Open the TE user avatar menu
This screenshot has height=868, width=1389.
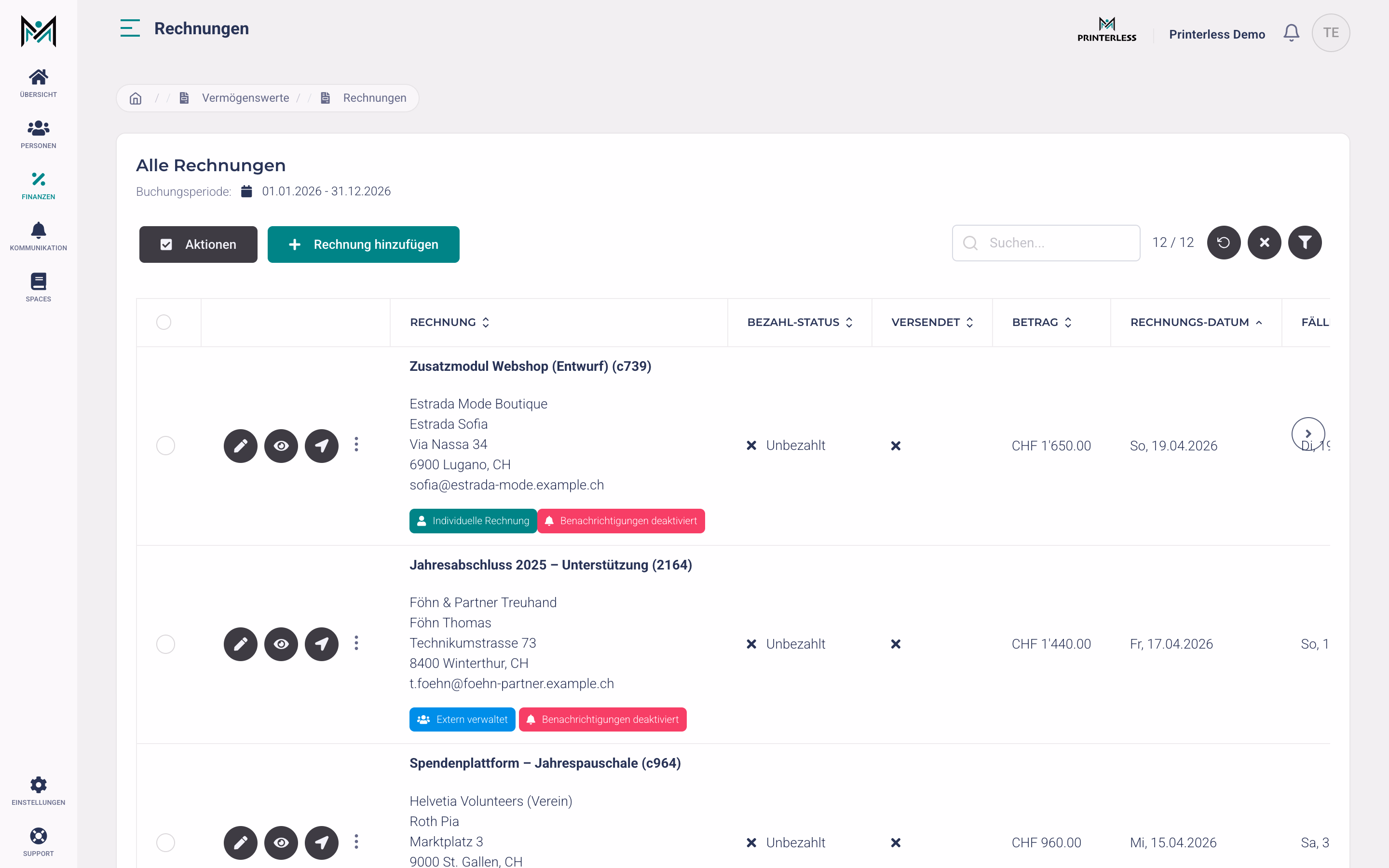pyautogui.click(x=1331, y=33)
